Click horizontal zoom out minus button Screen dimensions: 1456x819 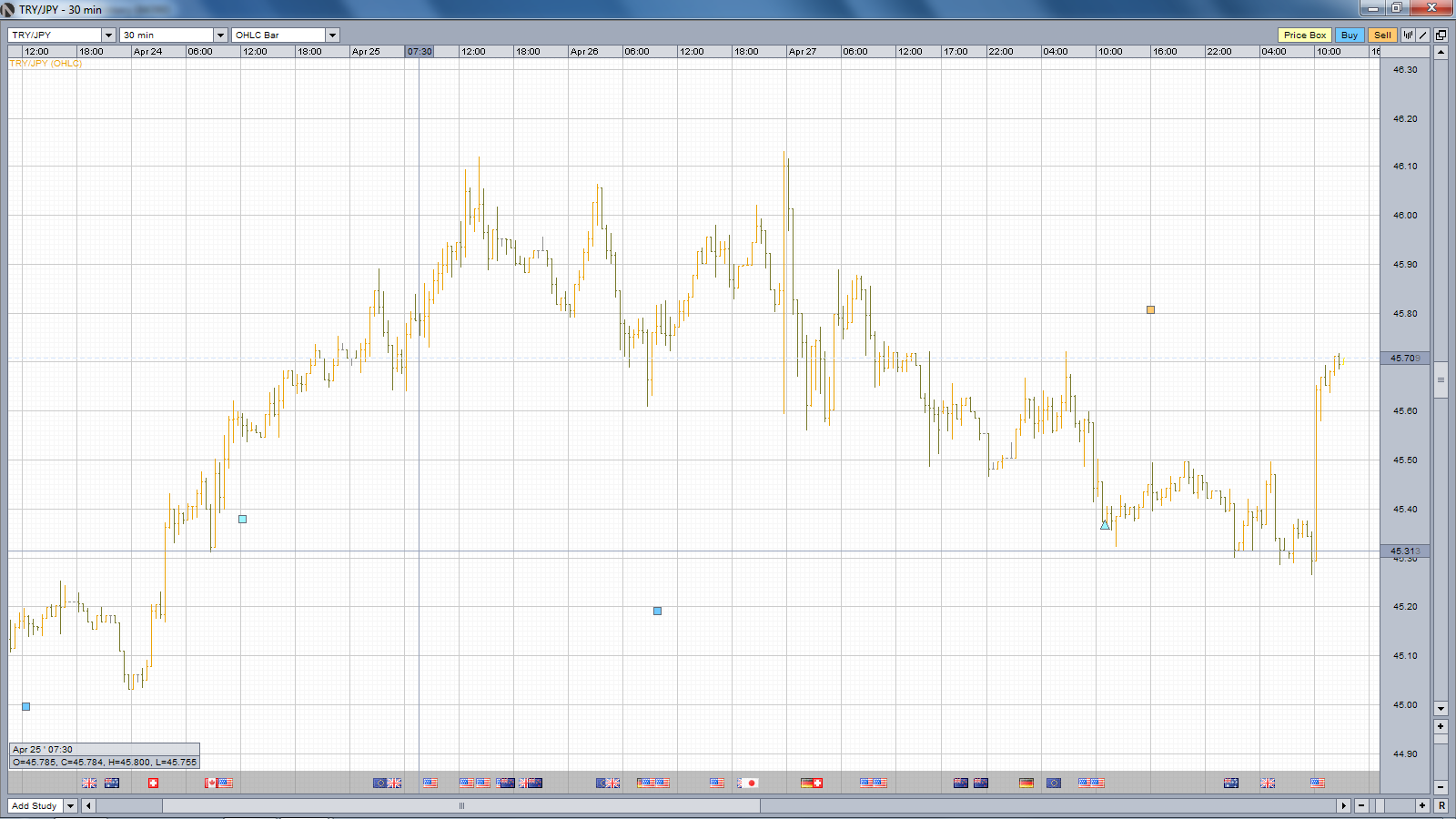point(1361,805)
